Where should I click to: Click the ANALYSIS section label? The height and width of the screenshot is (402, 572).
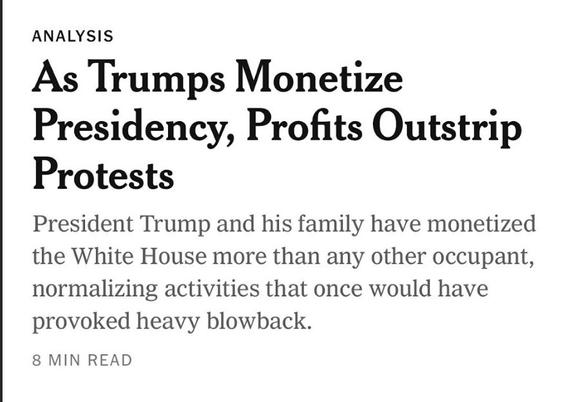click(x=73, y=36)
